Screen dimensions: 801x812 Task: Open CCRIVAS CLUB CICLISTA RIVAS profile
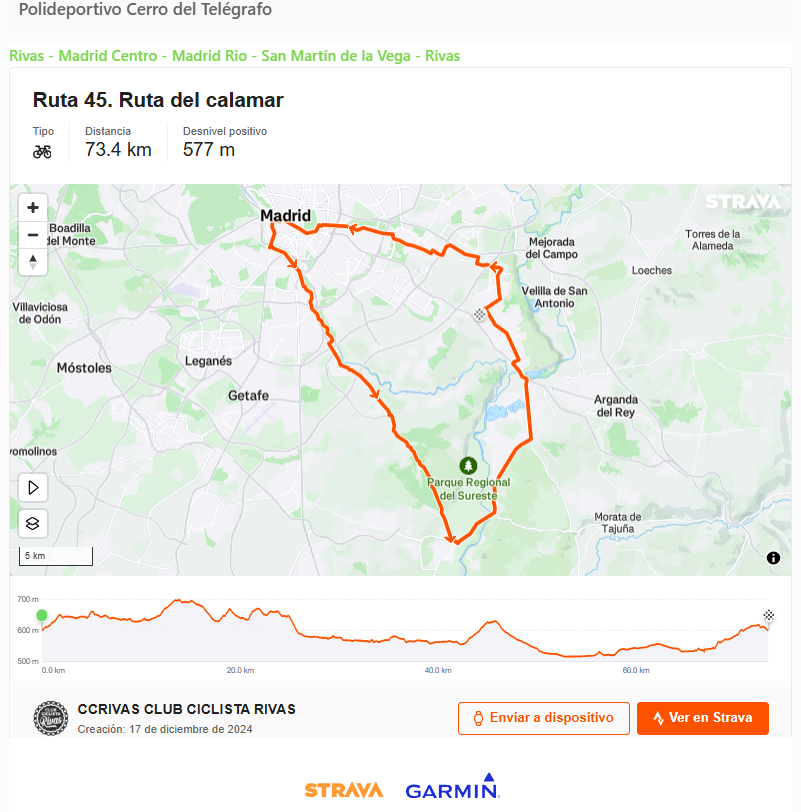(187, 709)
